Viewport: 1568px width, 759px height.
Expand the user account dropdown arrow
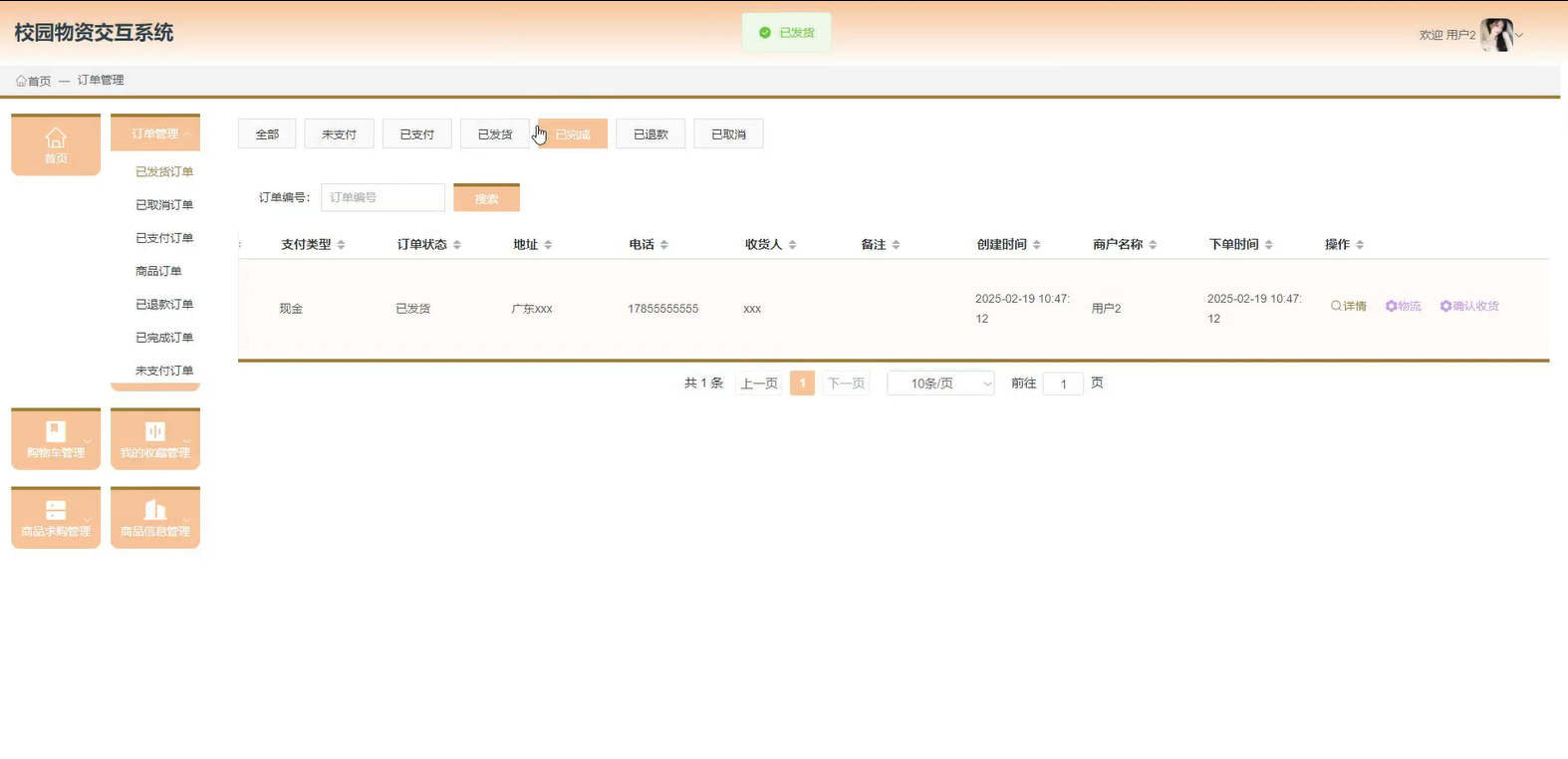point(1519,35)
